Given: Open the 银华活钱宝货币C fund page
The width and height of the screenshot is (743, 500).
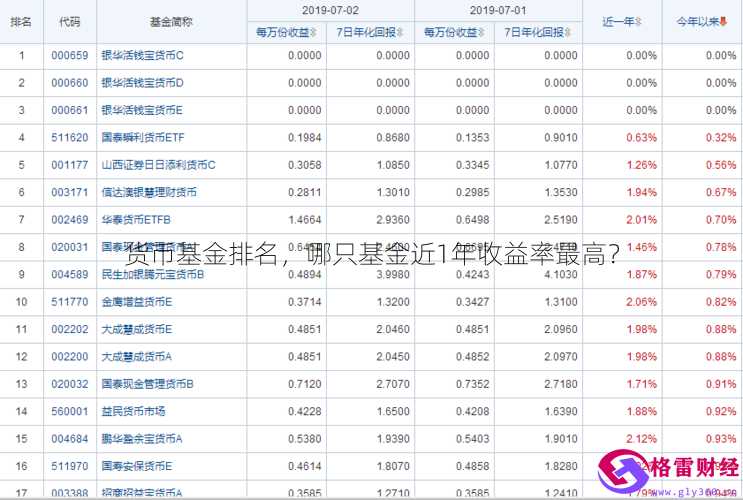Looking at the screenshot, I should [142, 55].
